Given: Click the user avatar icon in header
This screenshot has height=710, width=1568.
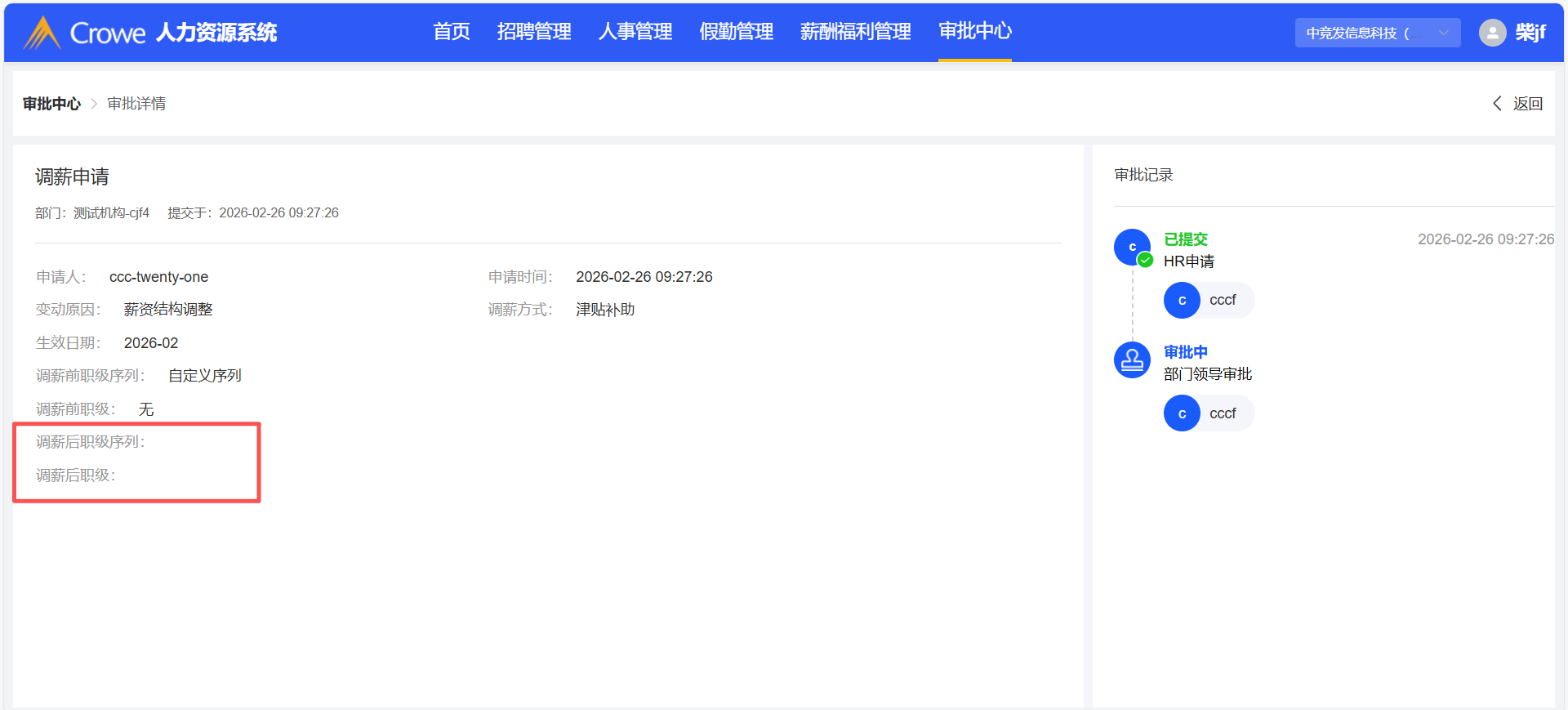Looking at the screenshot, I should [1492, 33].
